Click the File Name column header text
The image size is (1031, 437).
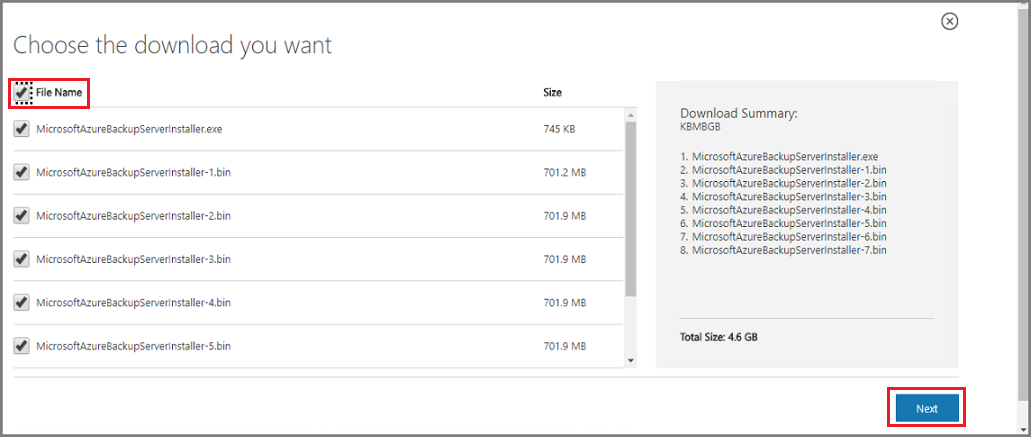click(x=59, y=93)
